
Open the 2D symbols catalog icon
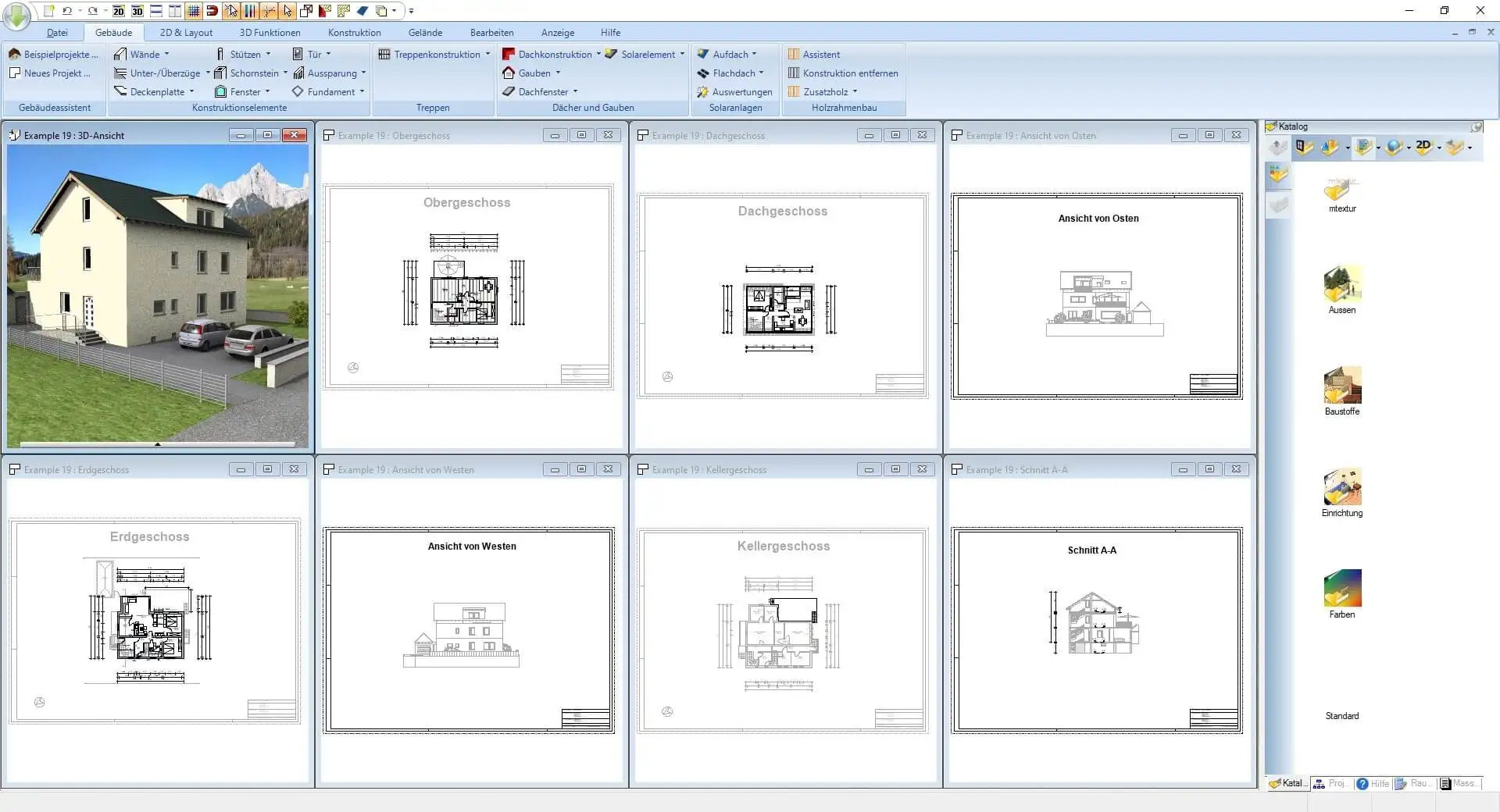click(x=1423, y=146)
